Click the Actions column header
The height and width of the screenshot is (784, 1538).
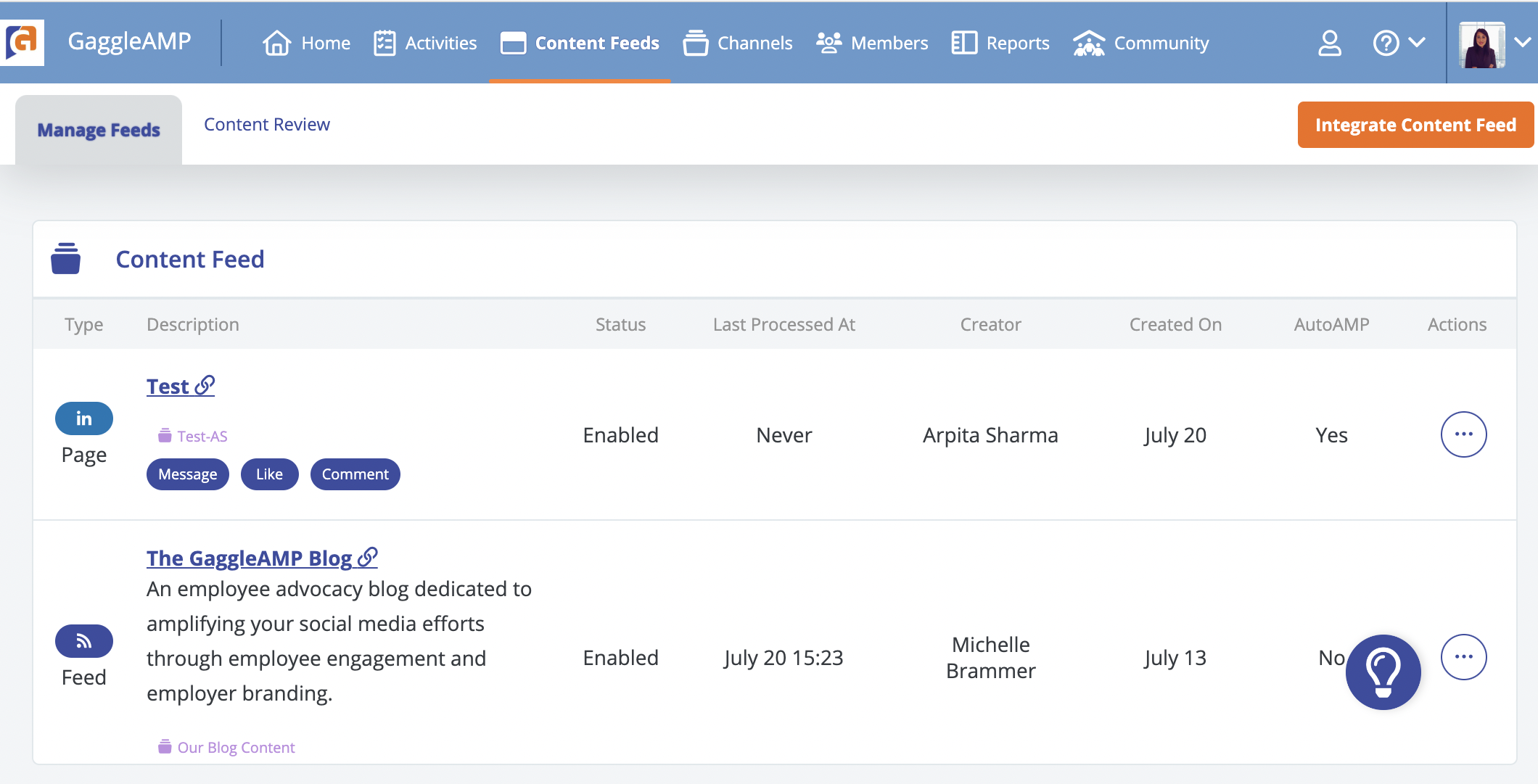(x=1457, y=324)
